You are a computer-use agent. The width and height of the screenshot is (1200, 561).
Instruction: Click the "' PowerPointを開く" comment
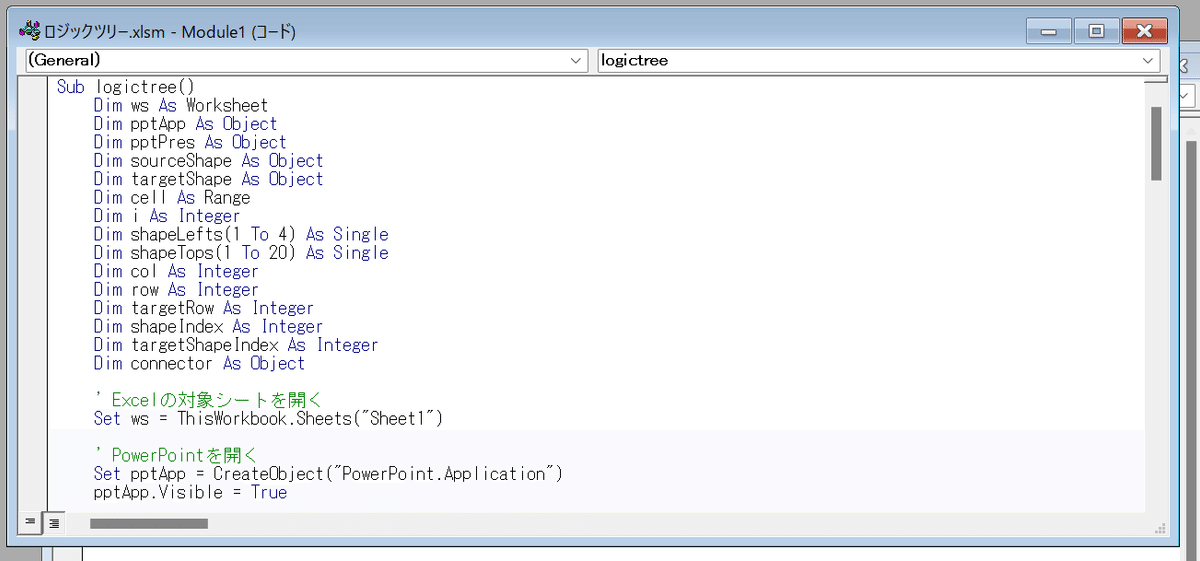176,455
